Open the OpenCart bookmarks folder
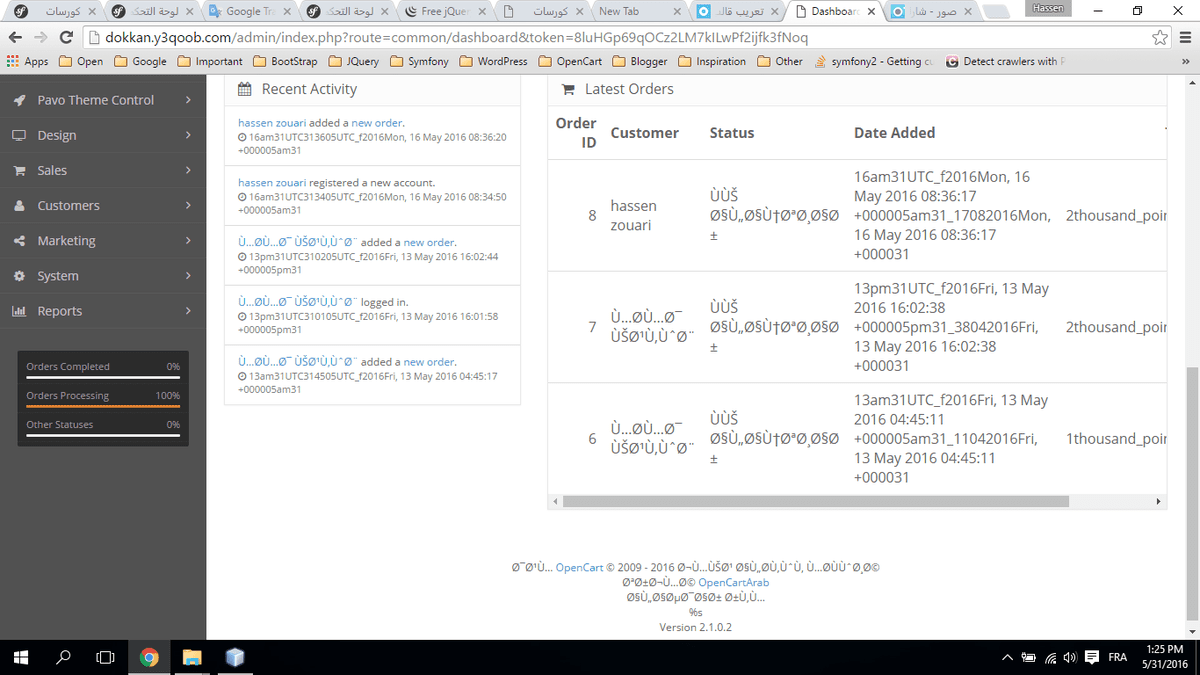Image resolution: width=1200 pixels, height=675 pixels. click(570, 61)
